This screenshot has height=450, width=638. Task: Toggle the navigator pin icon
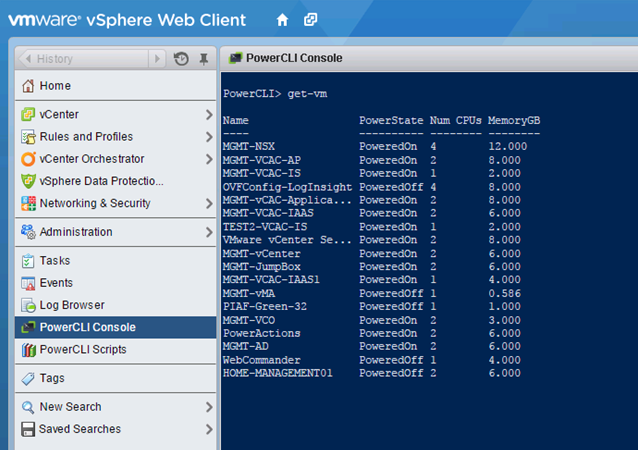203,59
